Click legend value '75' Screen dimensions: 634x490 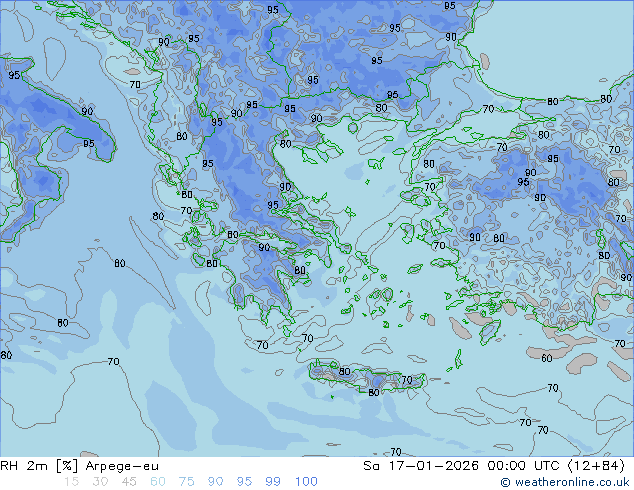(186, 482)
